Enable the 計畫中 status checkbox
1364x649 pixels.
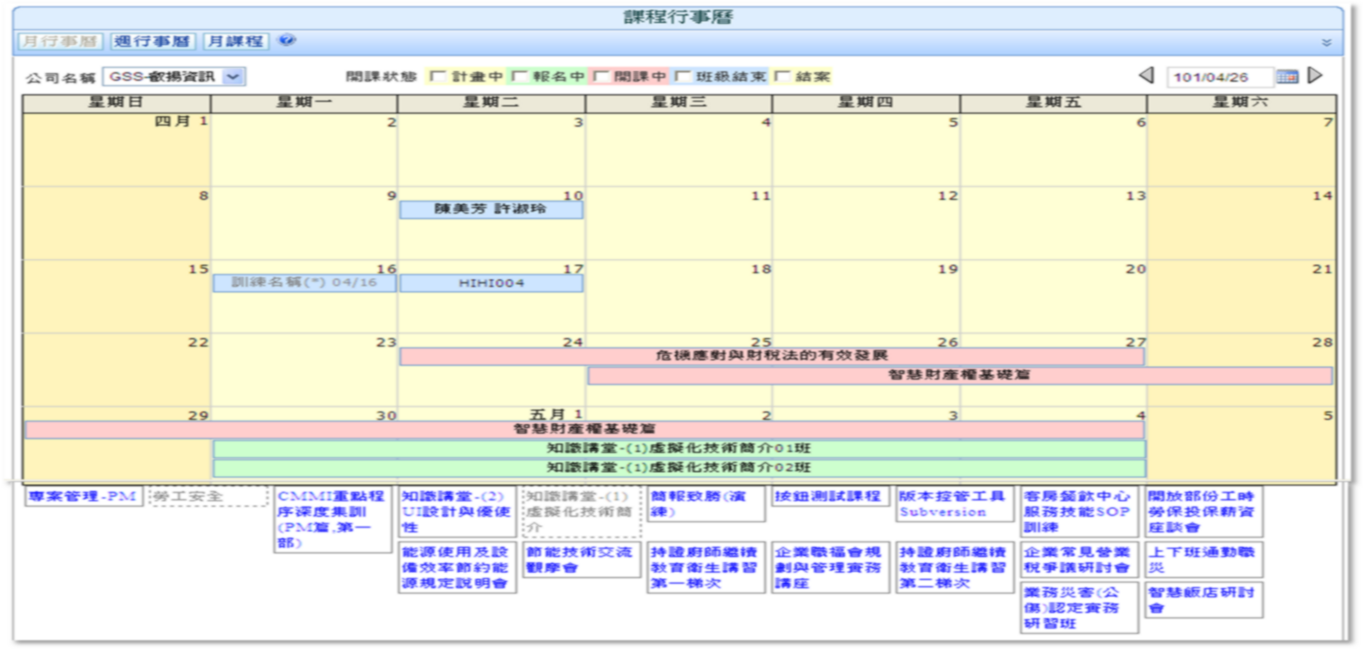(x=437, y=77)
